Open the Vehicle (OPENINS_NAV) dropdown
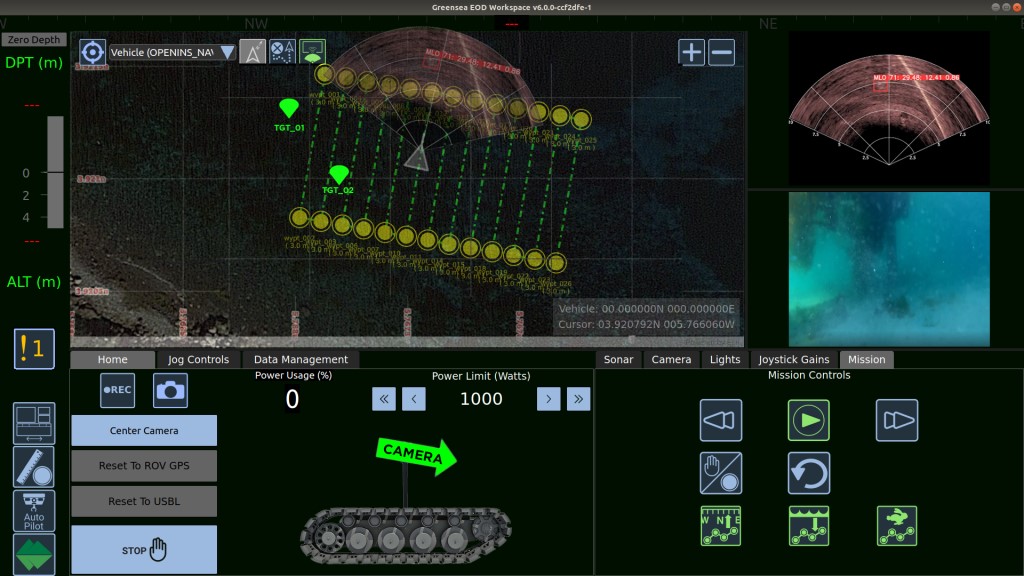Screen dimensions: 1024x576 click(172, 52)
